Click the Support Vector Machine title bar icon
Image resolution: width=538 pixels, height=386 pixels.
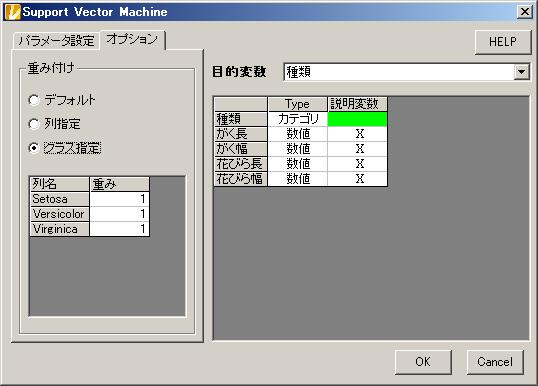[x=13, y=12]
